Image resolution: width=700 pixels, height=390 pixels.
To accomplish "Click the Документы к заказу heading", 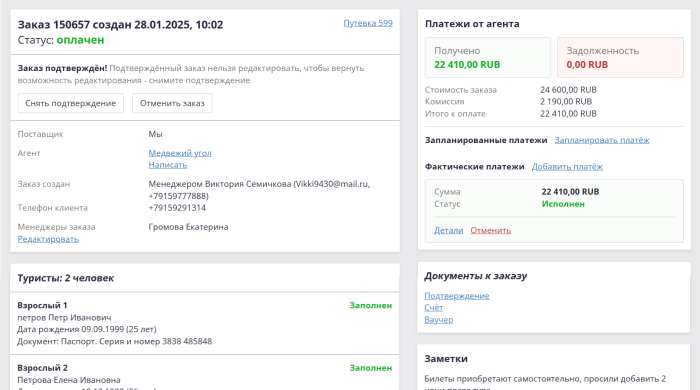I will point(476,276).
